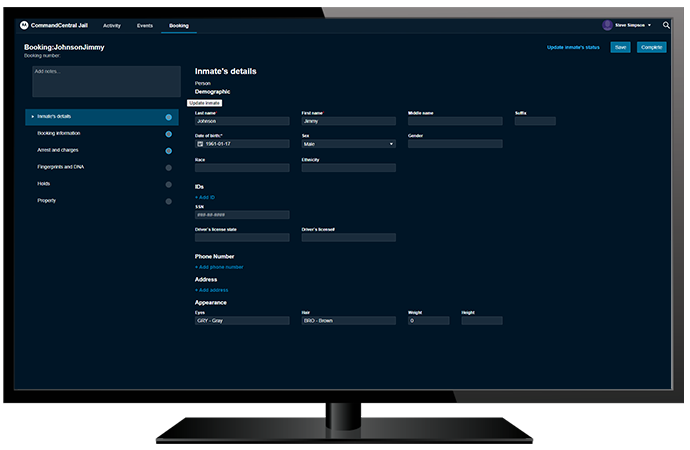Open search with the magnifier icon
This screenshot has height=450, width=690.
[x=666, y=25]
